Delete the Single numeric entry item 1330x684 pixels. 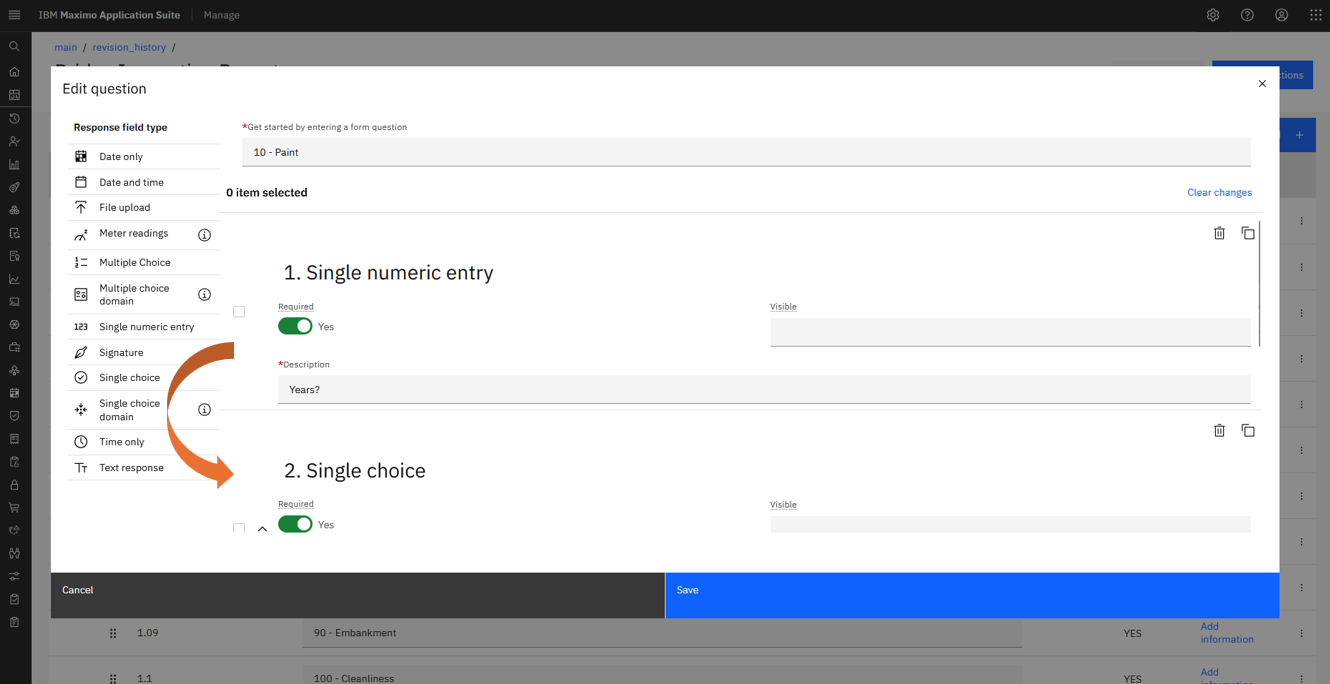point(1219,233)
